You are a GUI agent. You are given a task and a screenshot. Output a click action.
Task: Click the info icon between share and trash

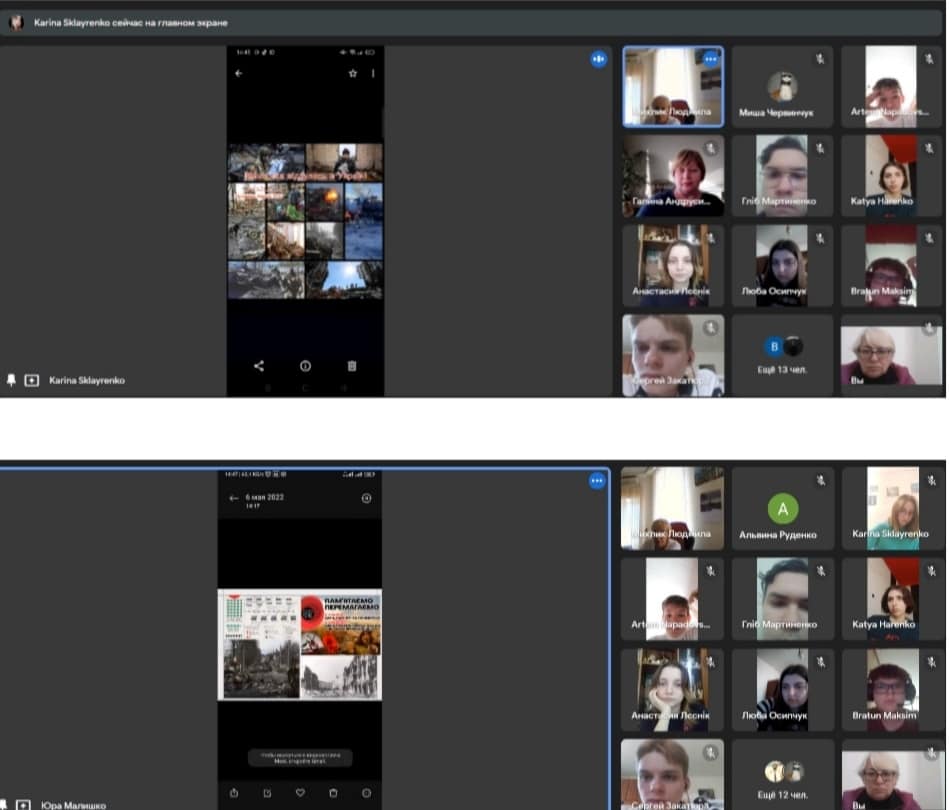click(x=305, y=366)
